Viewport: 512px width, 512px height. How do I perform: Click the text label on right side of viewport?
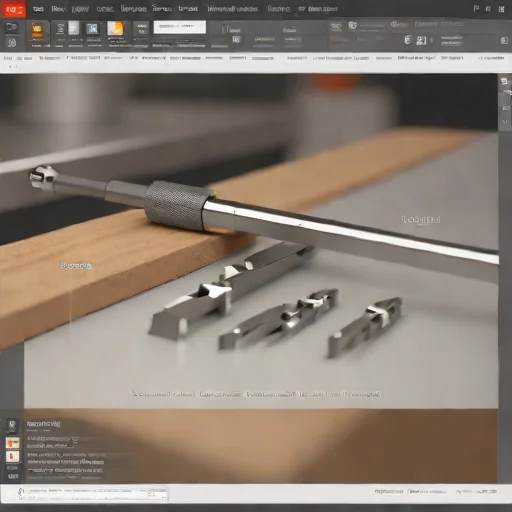(x=421, y=220)
